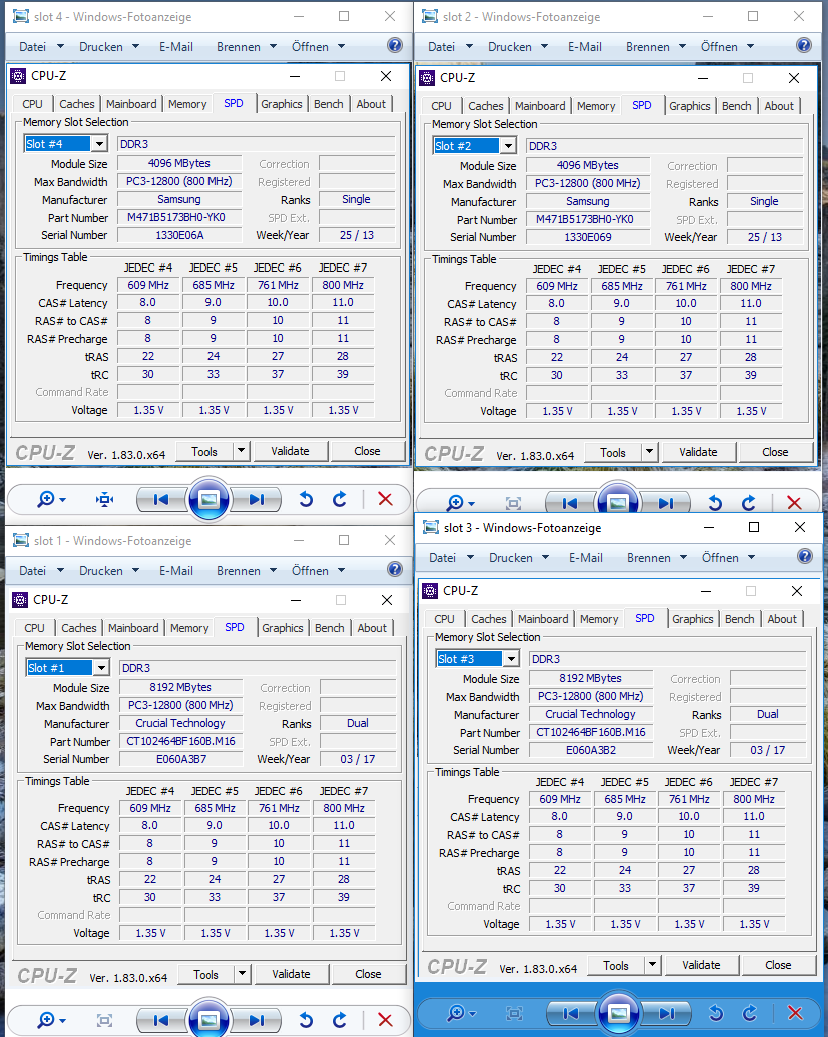Rotate clockwise in slot 4 window

coord(340,499)
